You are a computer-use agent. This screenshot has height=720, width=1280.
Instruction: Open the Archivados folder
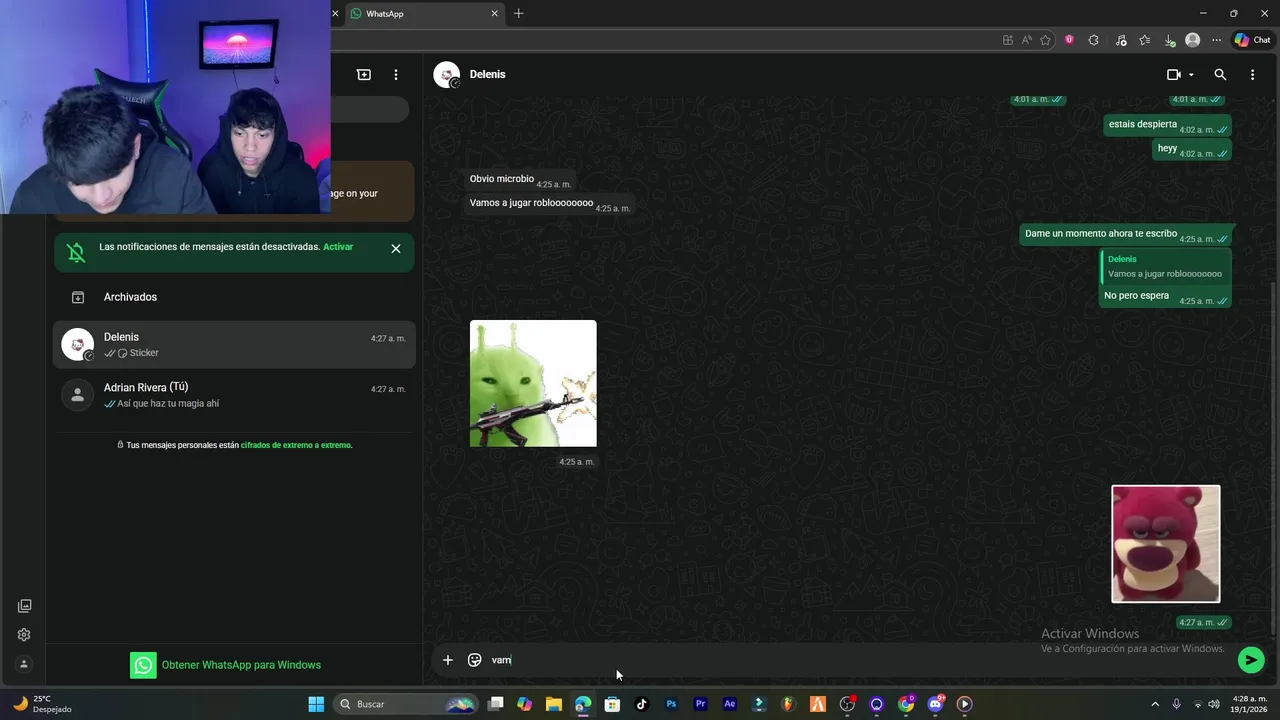coord(234,297)
